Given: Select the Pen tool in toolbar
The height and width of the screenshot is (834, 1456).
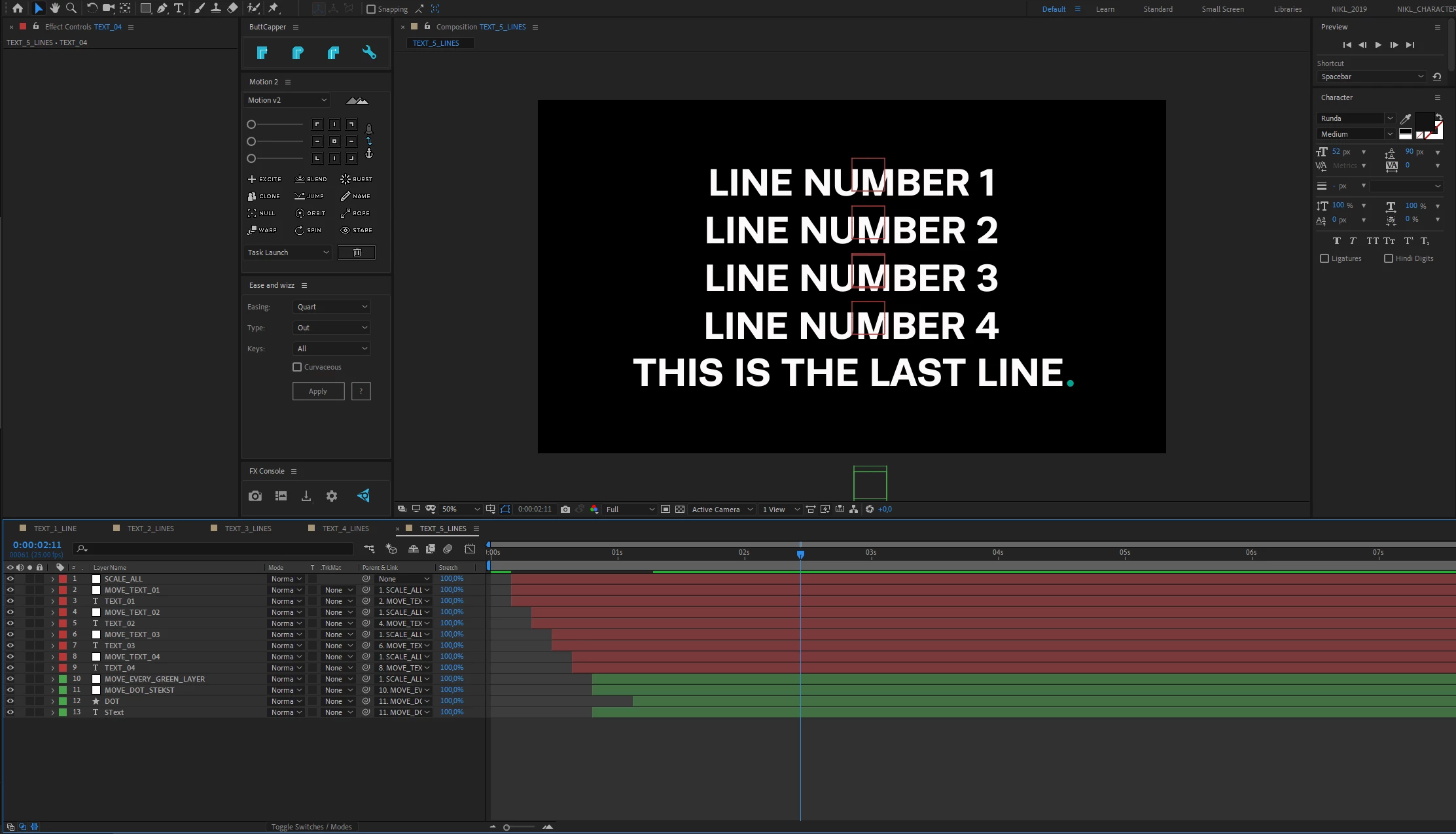Looking at the screenshot, I should point(162,9).
